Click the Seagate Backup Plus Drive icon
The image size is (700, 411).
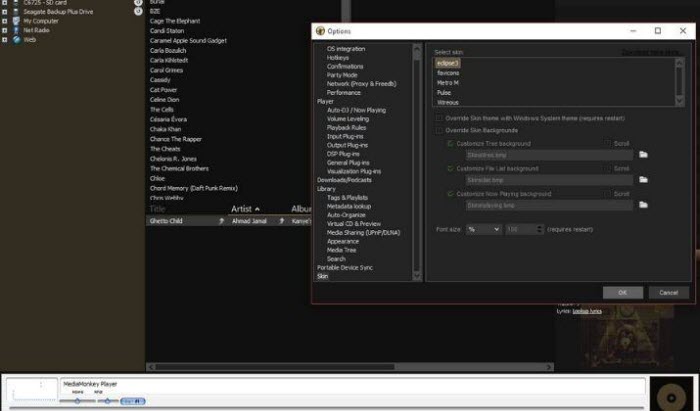16,12
